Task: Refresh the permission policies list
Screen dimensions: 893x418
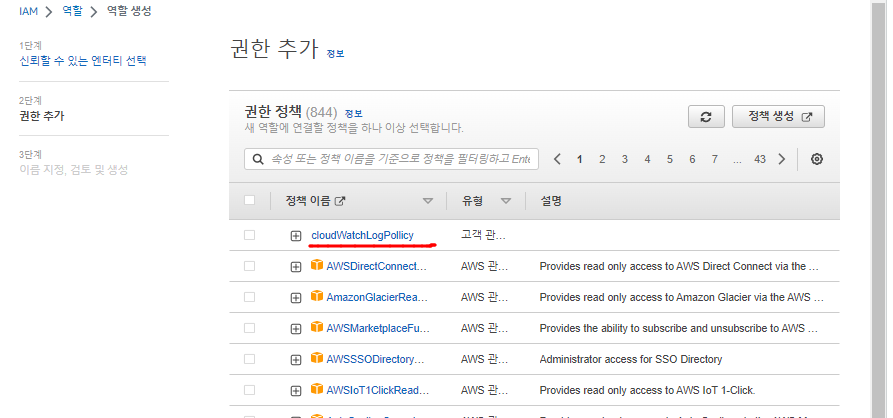Action: [x=706, y=117]
